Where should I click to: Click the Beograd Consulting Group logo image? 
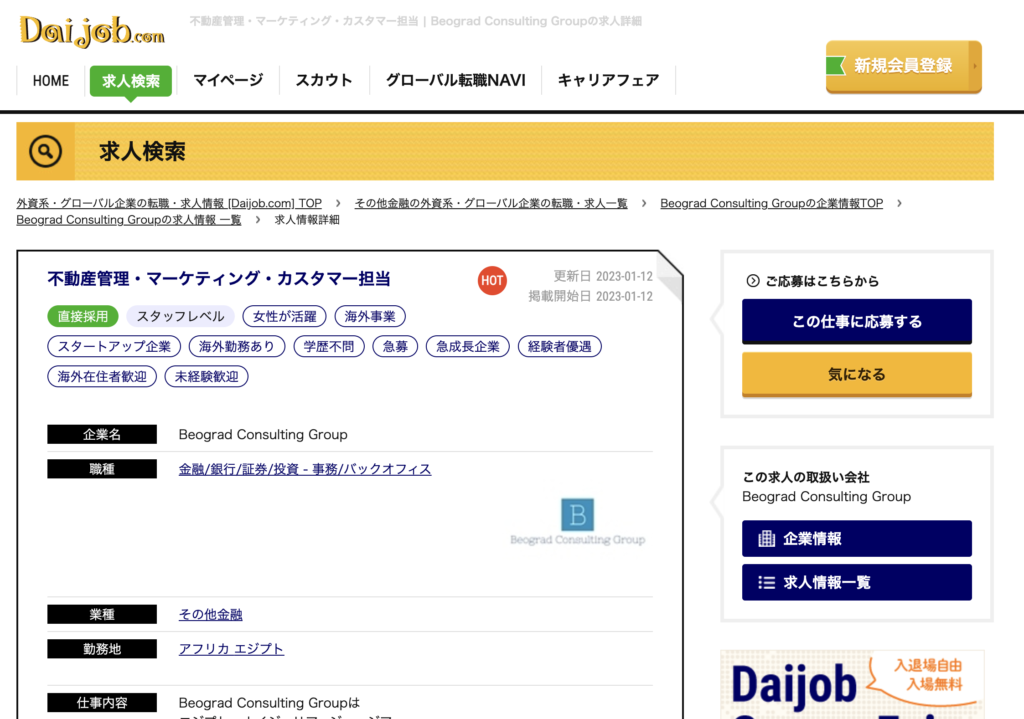577,522
